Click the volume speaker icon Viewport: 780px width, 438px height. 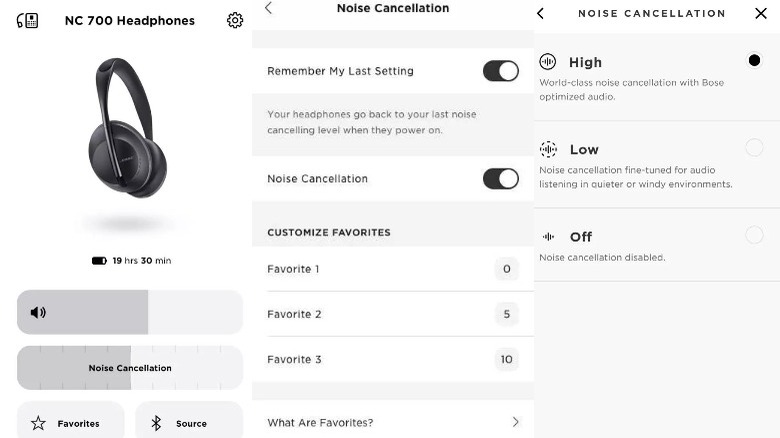pos(38,312)
